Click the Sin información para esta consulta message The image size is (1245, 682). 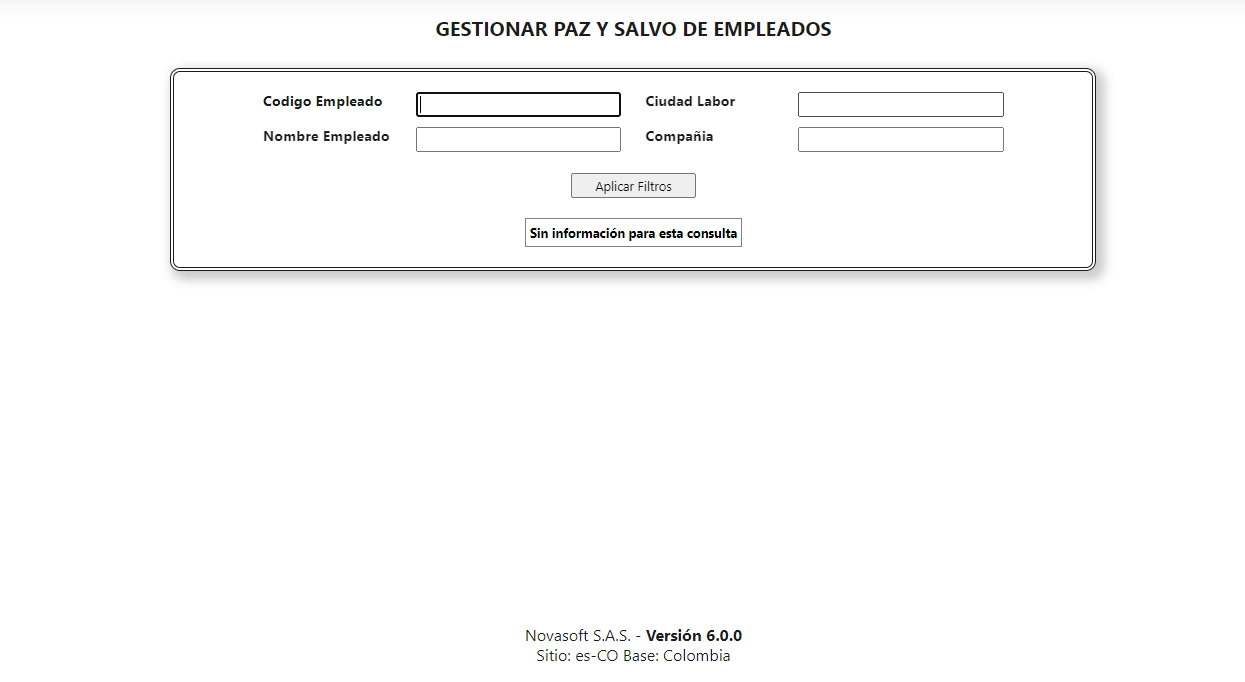633,232
